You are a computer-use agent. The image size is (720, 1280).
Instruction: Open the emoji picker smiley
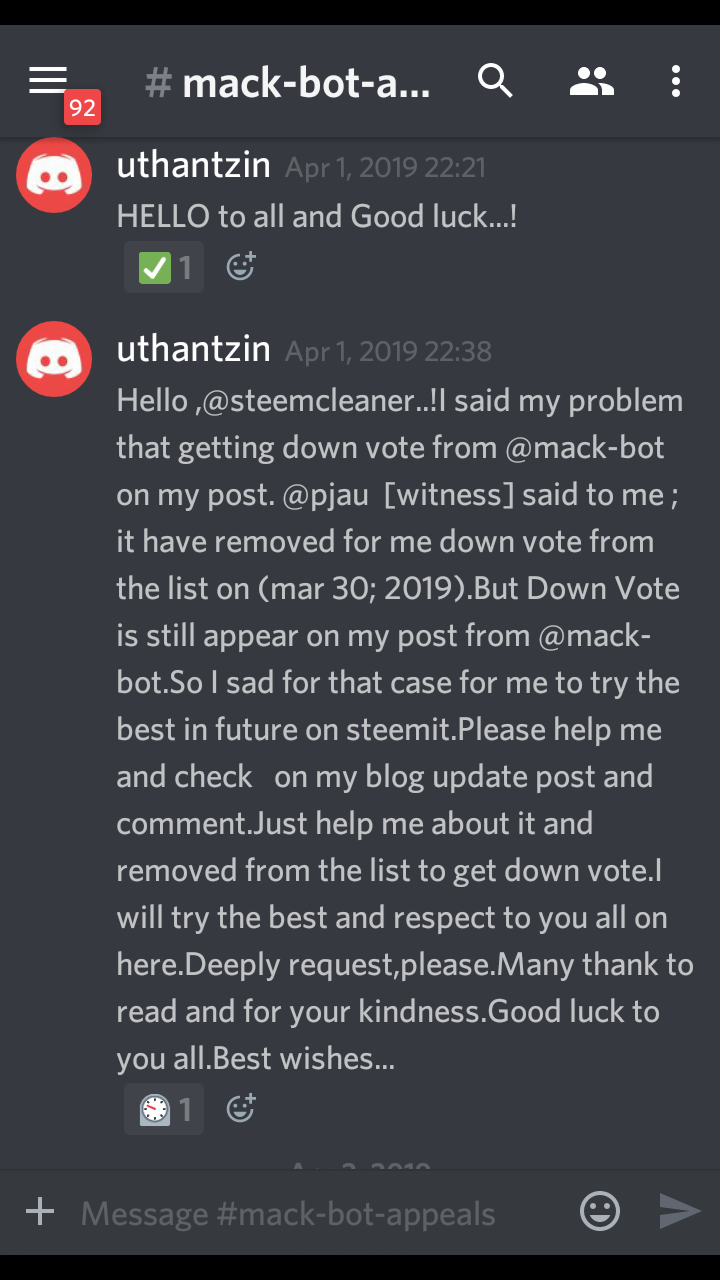tap(600, 1213)
